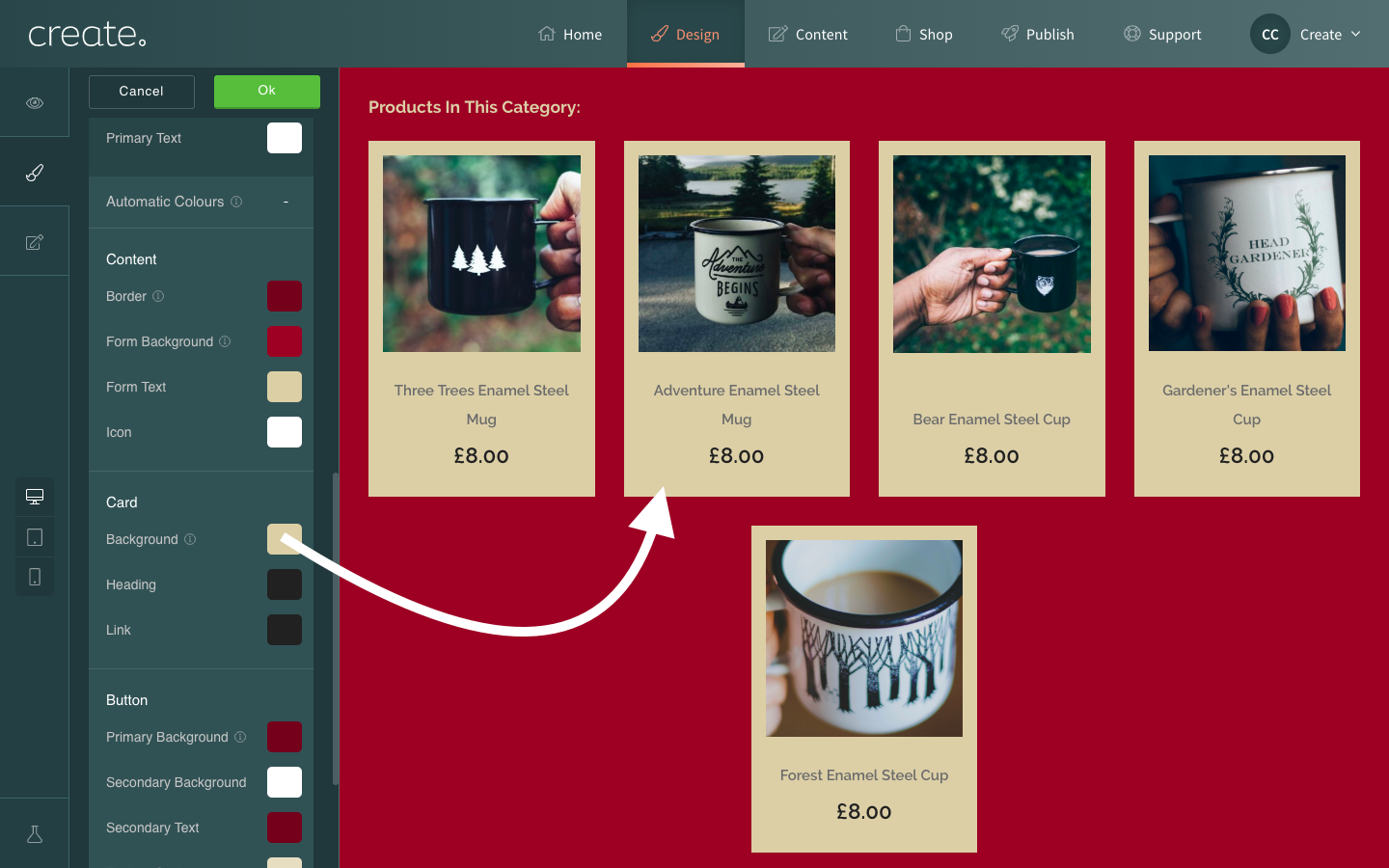This screenshot has width=1389, height=868.
Task: Switch to desktop preview device icon
Action: [35, 497]
